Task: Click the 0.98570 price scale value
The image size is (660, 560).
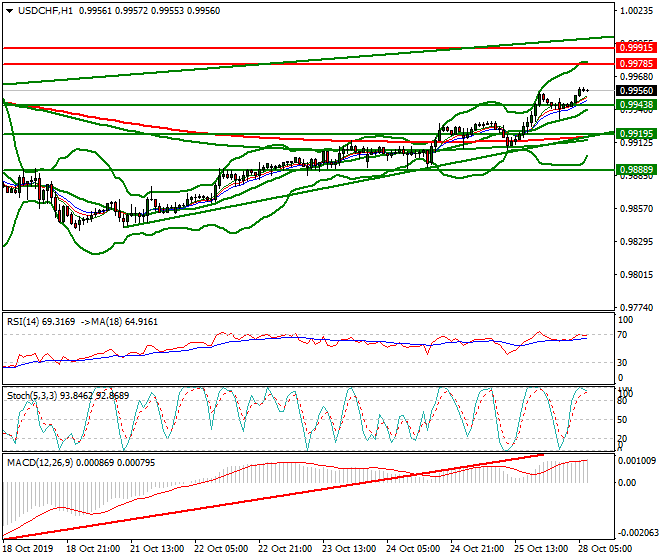Action: tap(636, 209)
